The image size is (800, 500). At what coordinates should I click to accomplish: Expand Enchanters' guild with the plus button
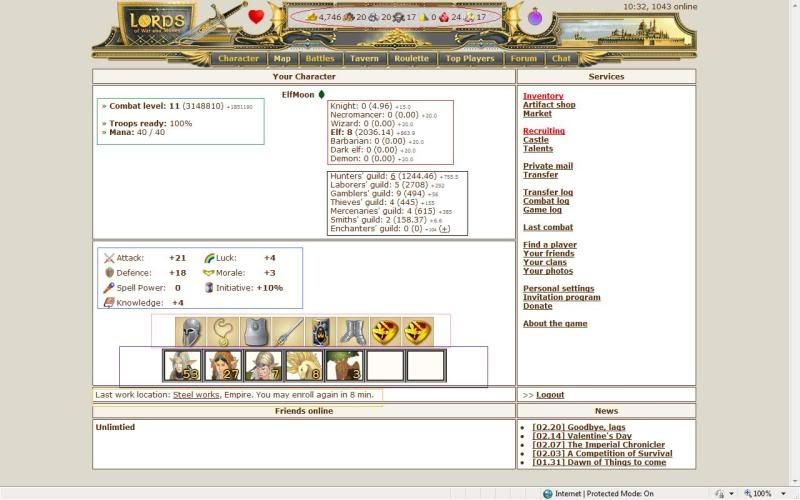pyautogui.click(x=444, y=229)
